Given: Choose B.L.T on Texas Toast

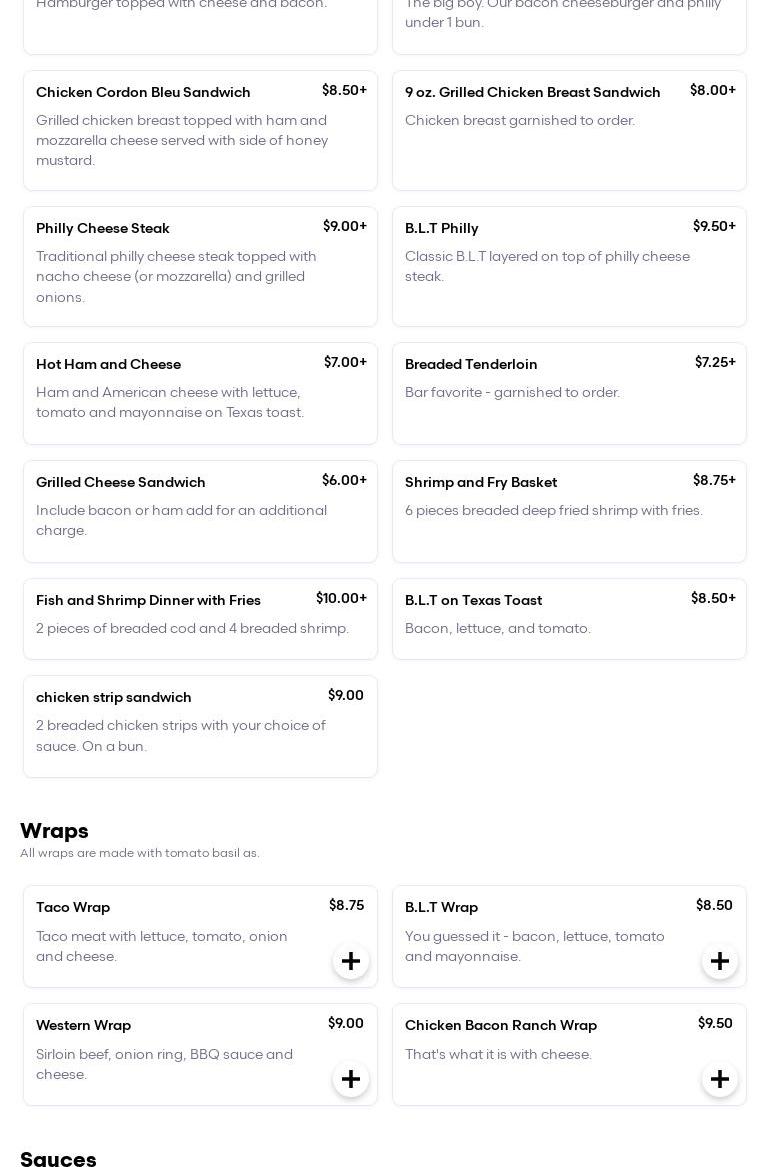Looking at the screenshot, I should click(x=569, y=618).
